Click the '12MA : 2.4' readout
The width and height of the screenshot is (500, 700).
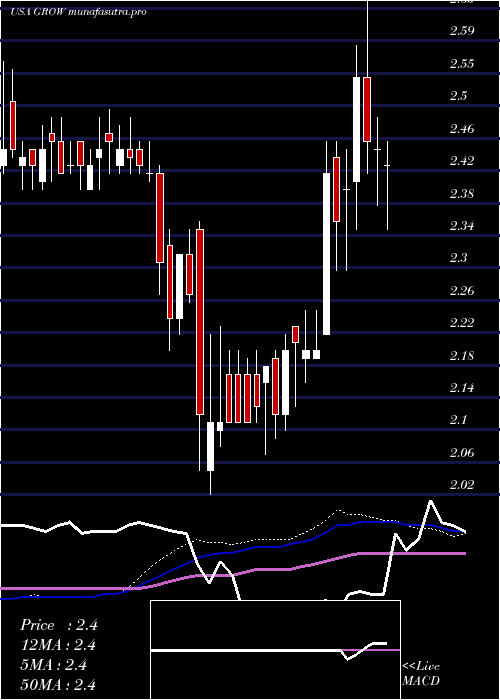58,645
